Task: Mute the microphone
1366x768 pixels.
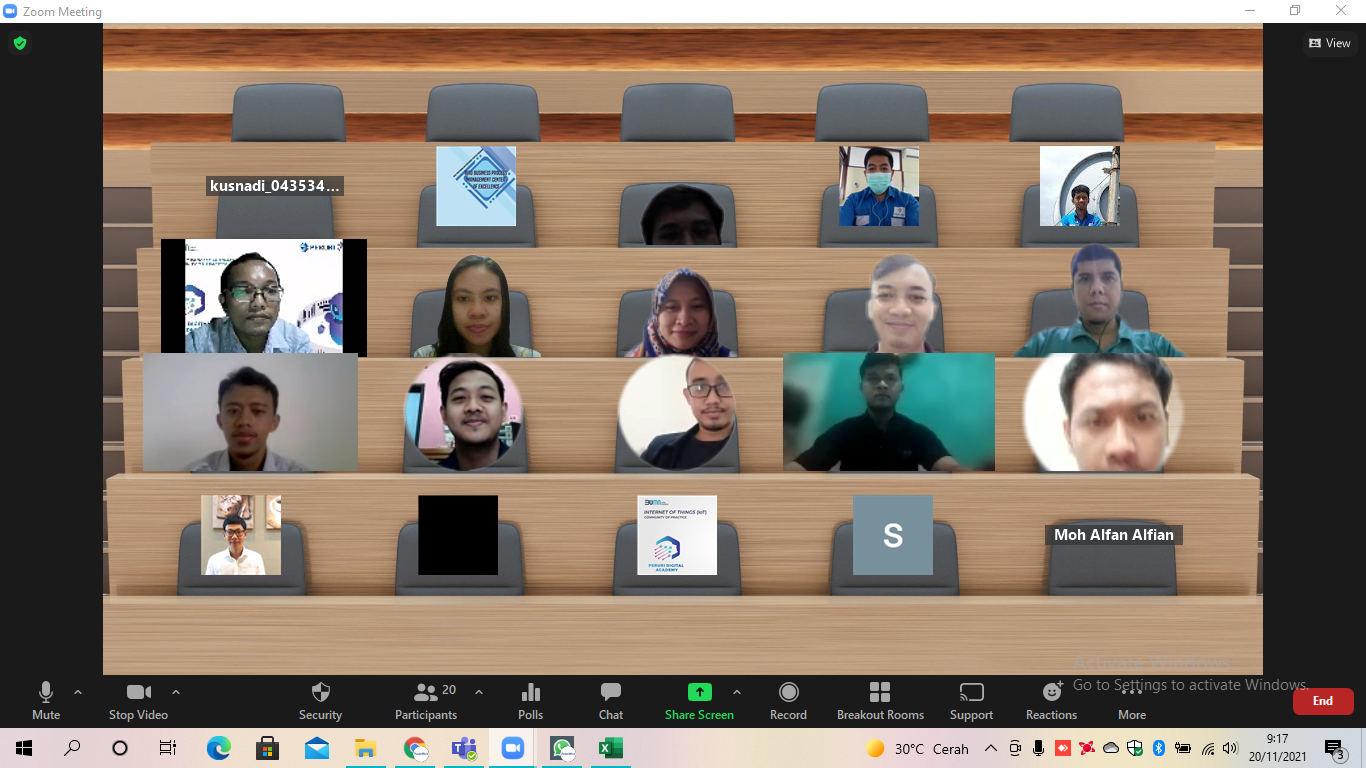Action: click(x=46, y=700)
